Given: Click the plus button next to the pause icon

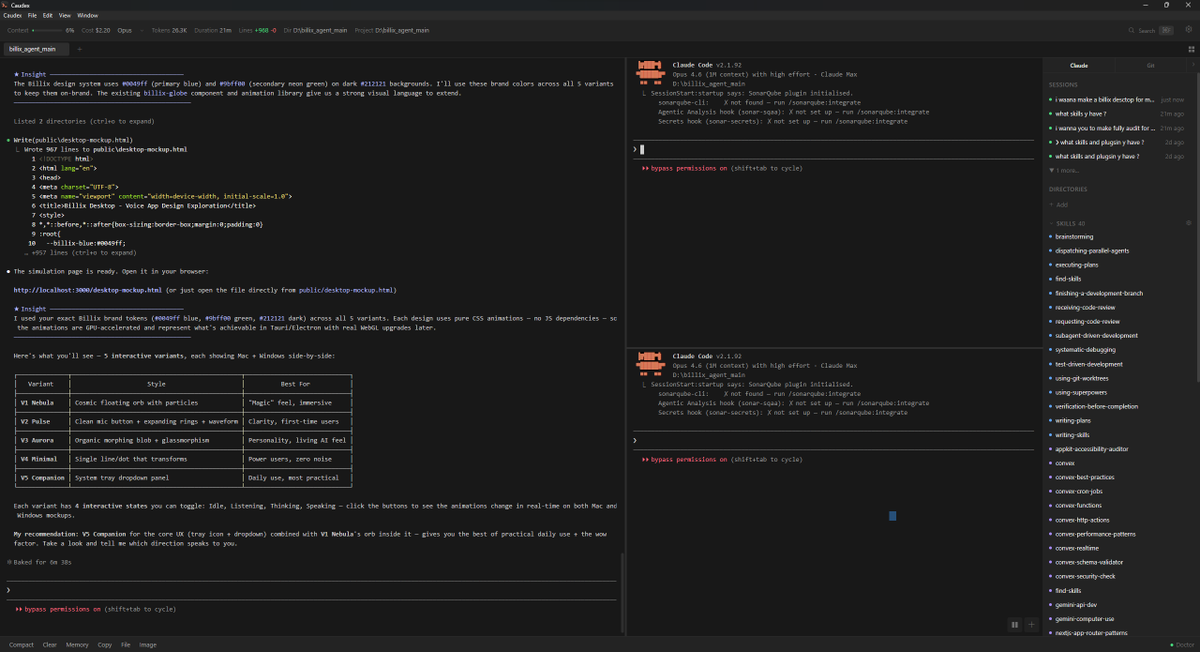Looking at the screenshot, I should [x=1031, y=625].
